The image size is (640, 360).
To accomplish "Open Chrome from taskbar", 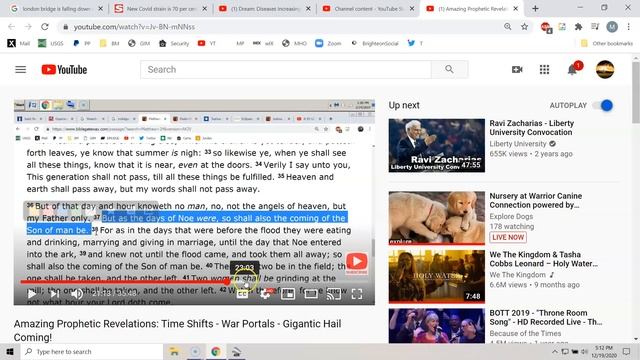I will (x=216, y=351).
